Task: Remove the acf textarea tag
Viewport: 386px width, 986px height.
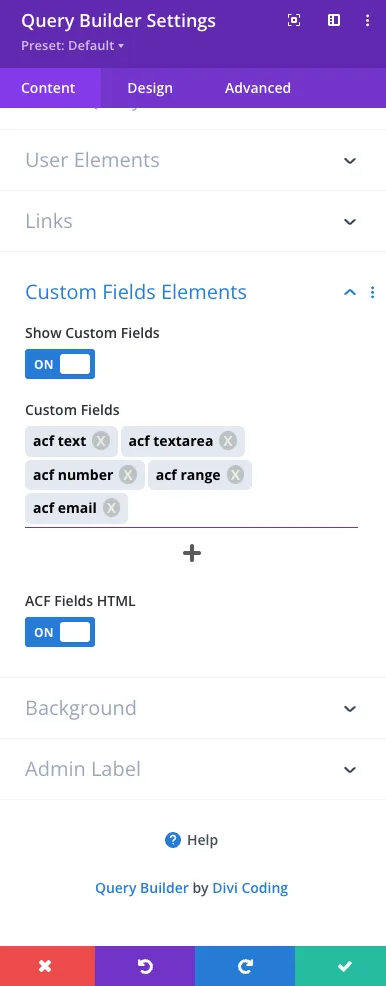Action: (x=228, y=441)
